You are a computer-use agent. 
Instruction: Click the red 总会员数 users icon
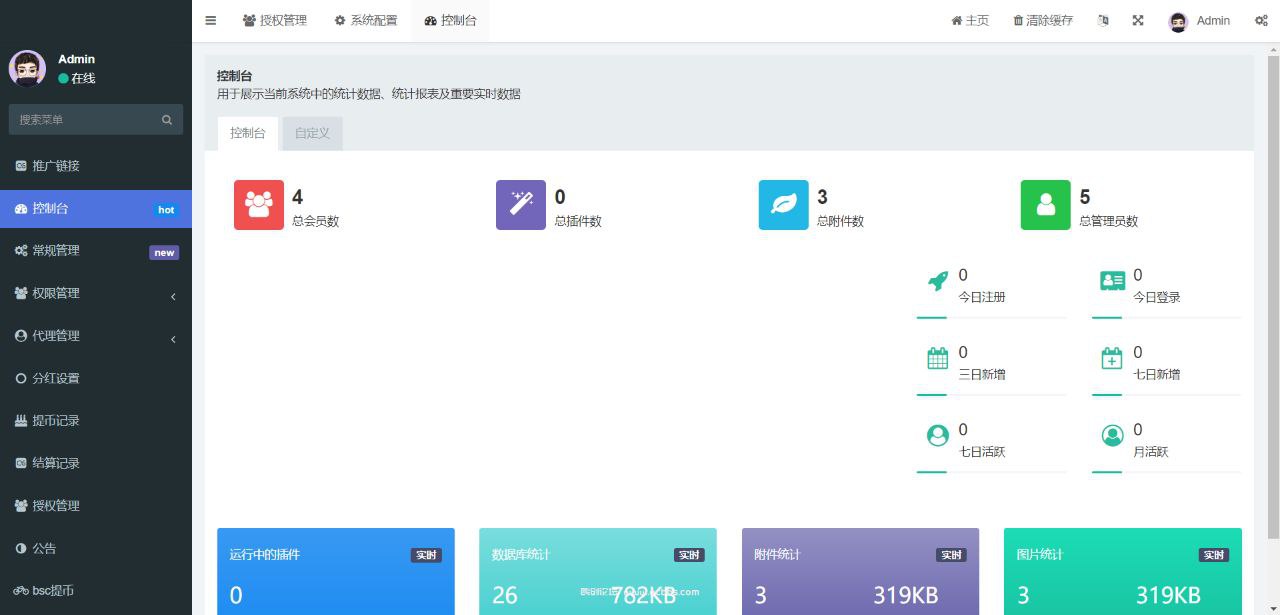coord(259,205)
